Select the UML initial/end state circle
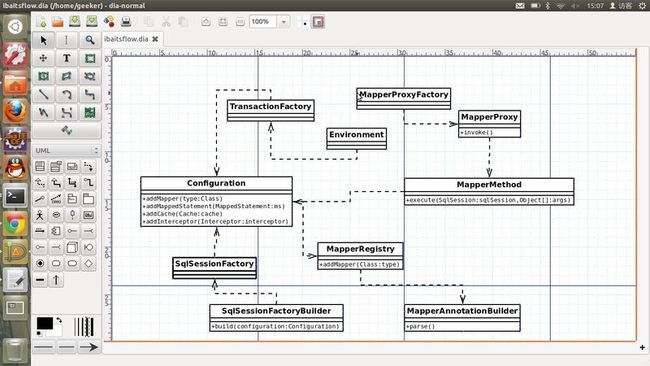The image size is (650, 366). tap(40, 264)
